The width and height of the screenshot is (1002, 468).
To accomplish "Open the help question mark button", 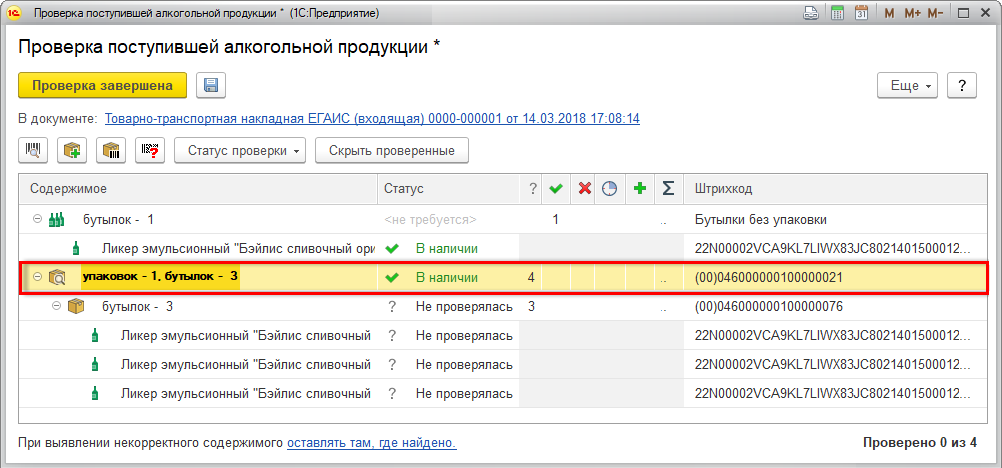I will pos(961,86).
